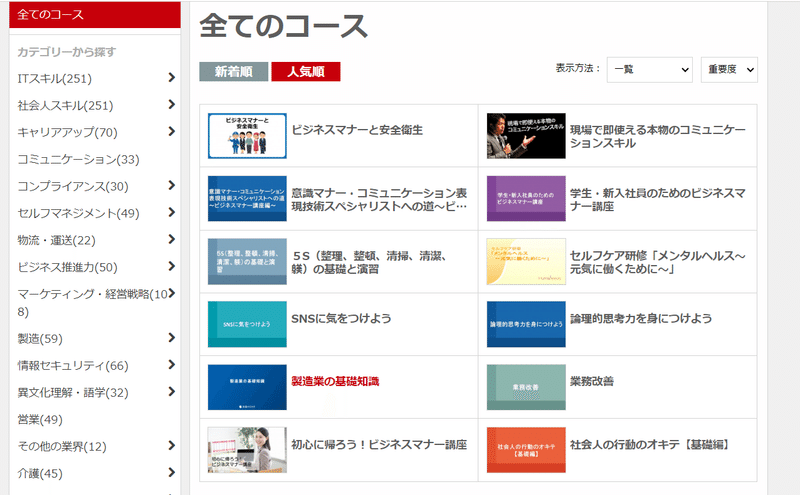Screen dimensions: 800x495
Task: Open the 意識マナー・コミュニケーション表現技術スペシャリスト title
Action: point(379,200)
